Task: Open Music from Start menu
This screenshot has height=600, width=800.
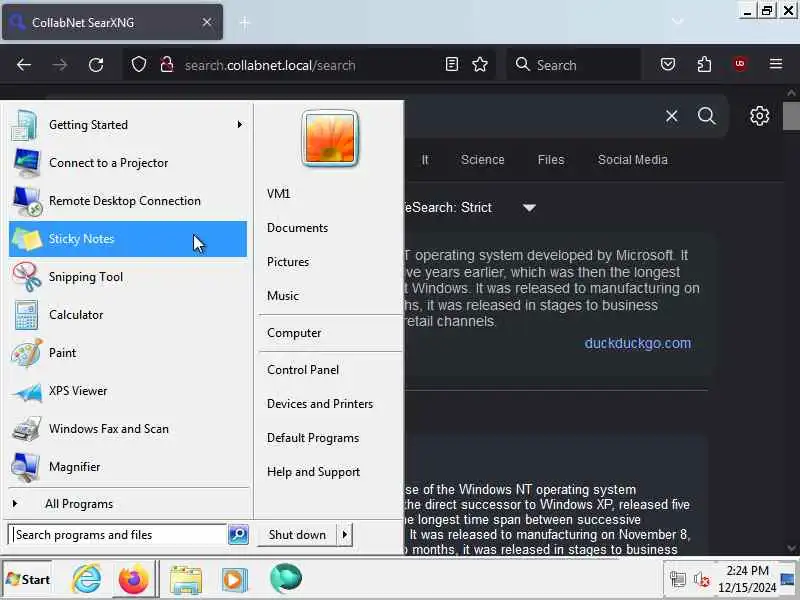Action: (283, 296)
